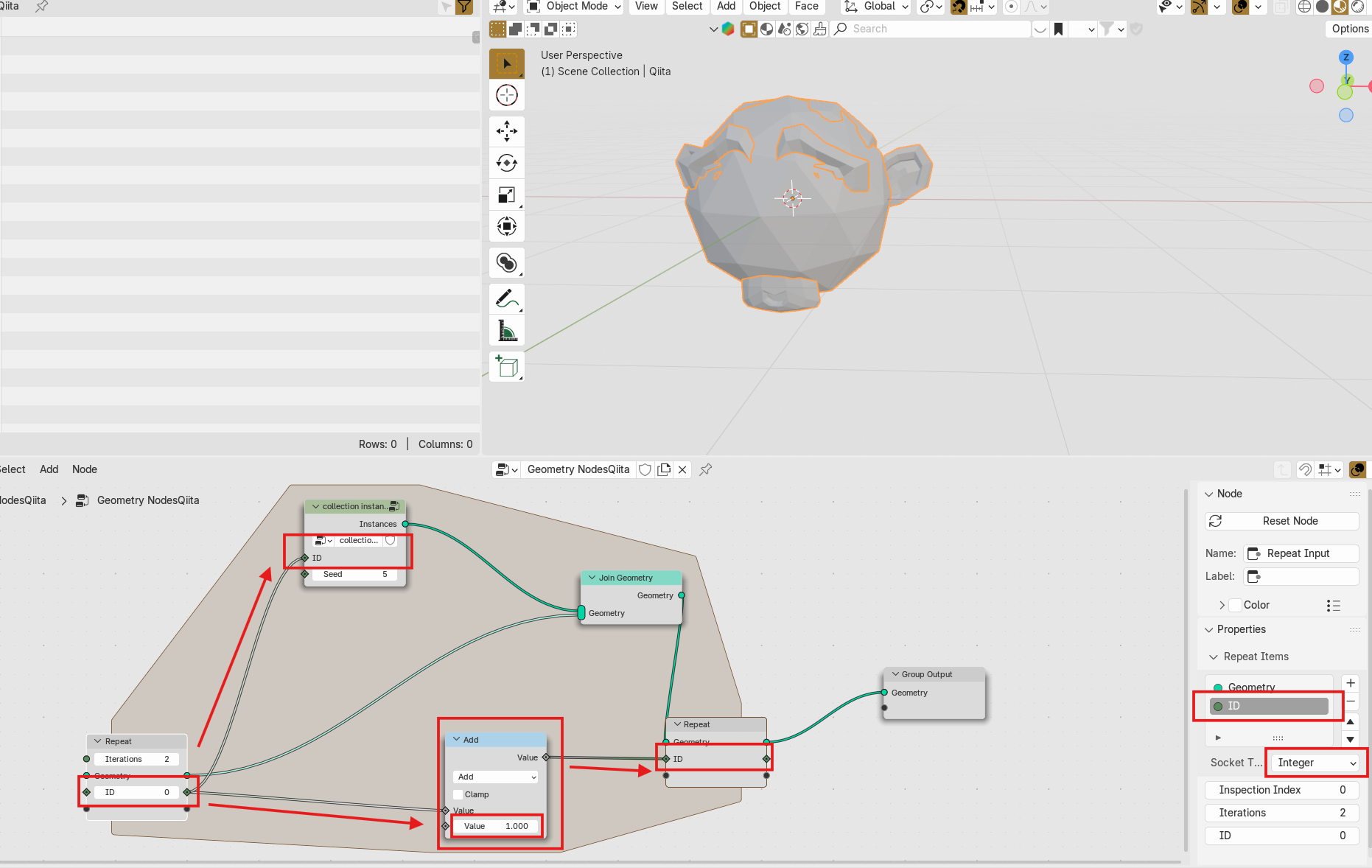Toggle viewport gizmos button
1372x868 pixels.
(x=1200, y=7)
